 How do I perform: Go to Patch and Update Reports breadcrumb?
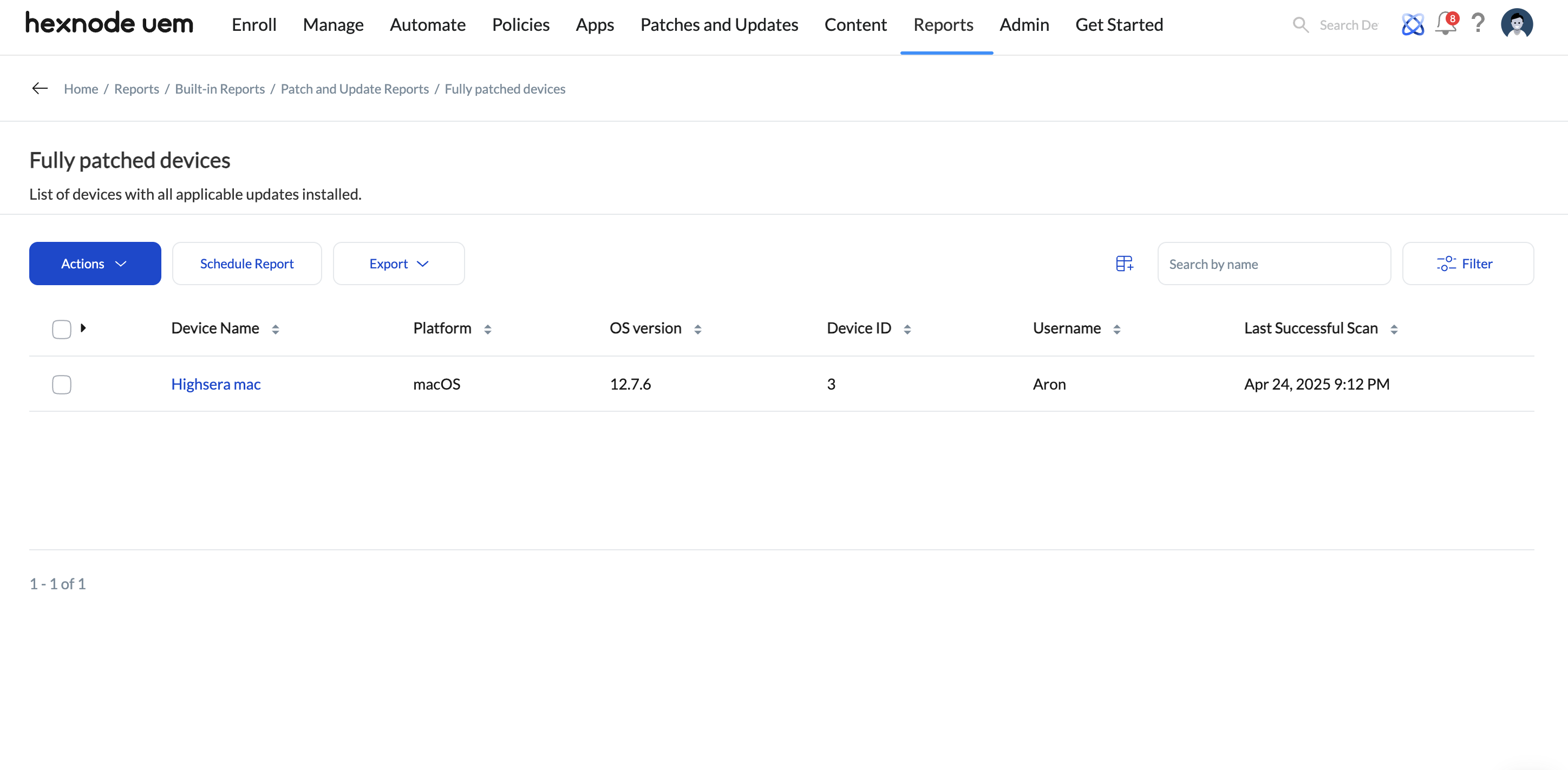pyautogui.click(x=355, y=89)
